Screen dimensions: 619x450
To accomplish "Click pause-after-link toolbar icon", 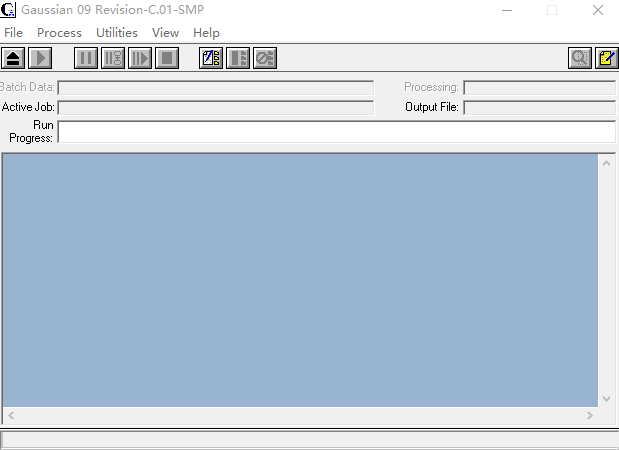I will point(113,58).
